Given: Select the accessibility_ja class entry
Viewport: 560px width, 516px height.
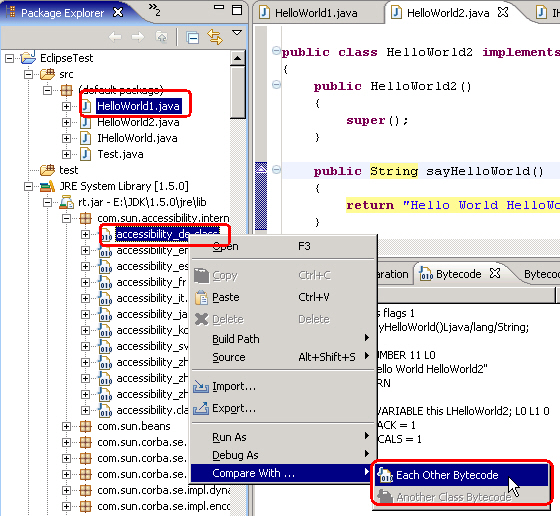Looking at the screenshot, I should (152, 315).
